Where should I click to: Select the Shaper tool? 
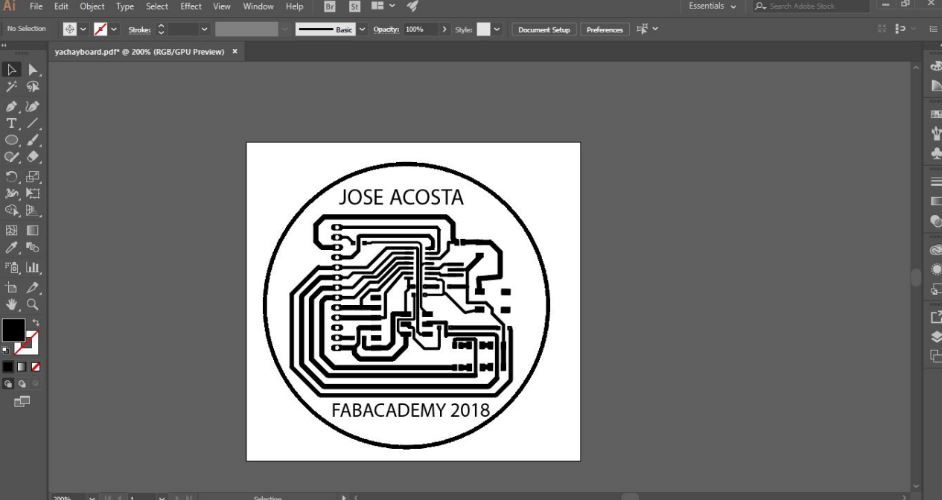[11, 157]
